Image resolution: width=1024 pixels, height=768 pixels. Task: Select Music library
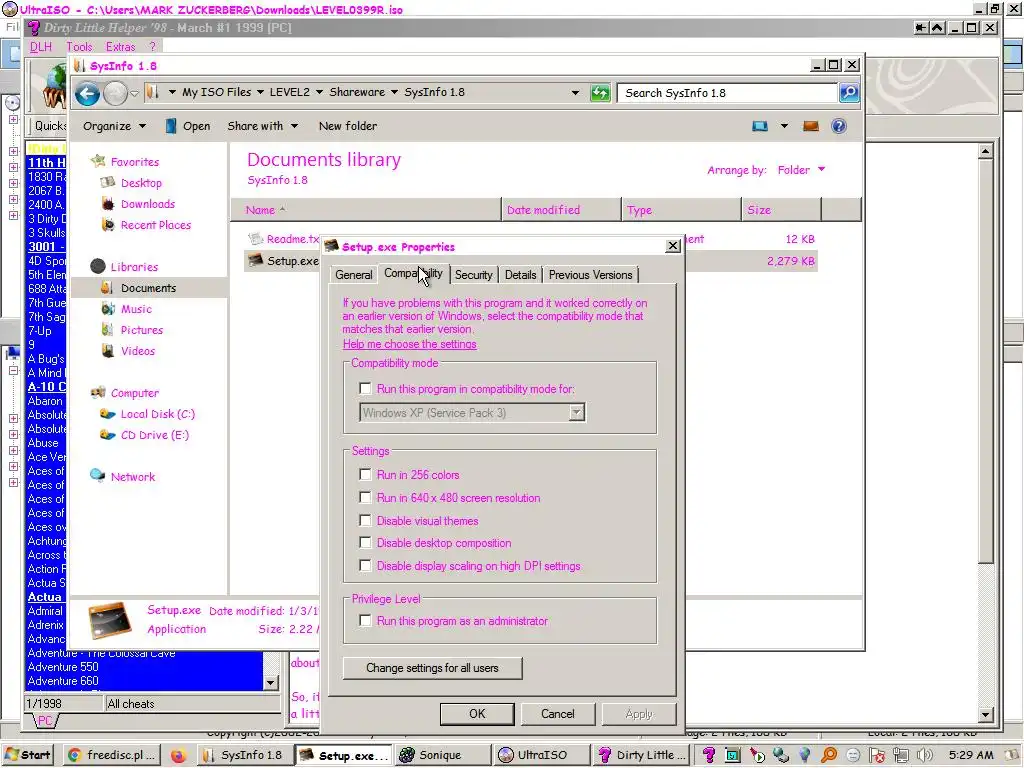click(x=136, y=309)
